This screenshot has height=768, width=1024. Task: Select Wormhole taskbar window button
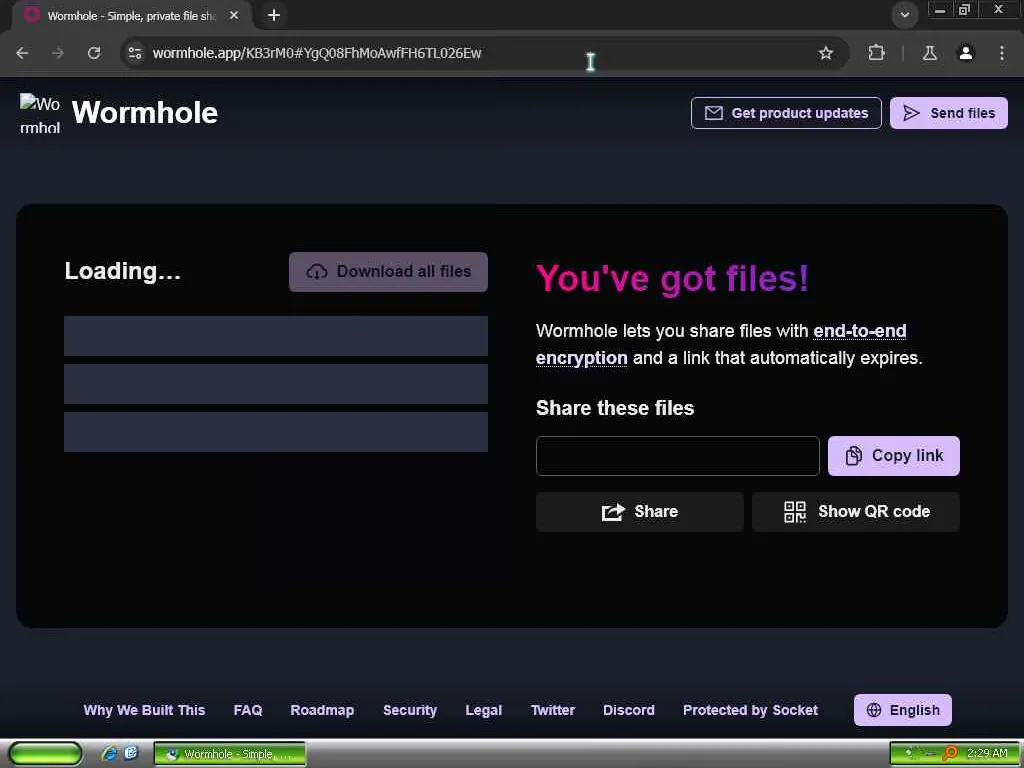230,754
